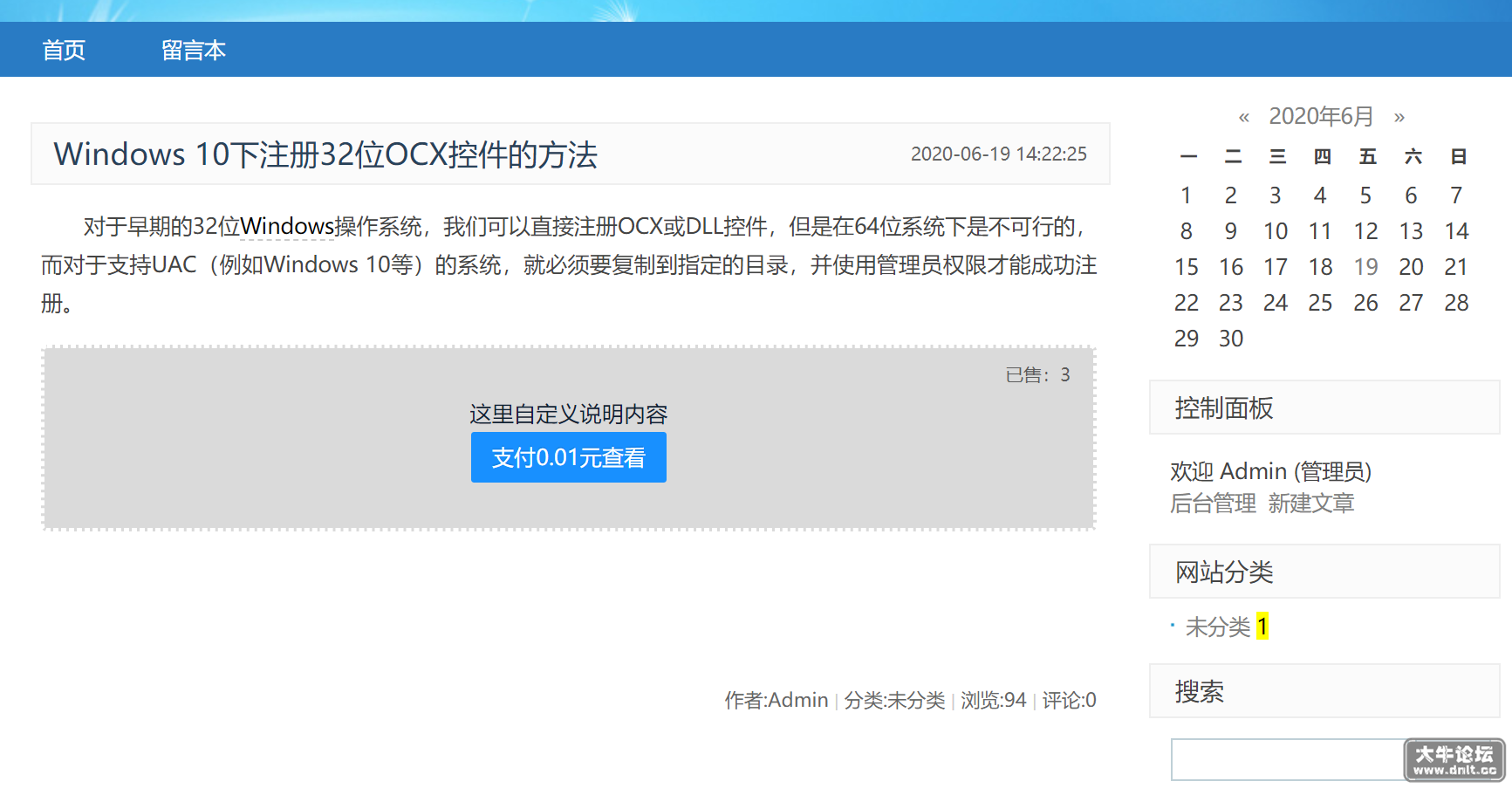Go to previous month in calendar
Viewport: 1512px width, 788px height.
[x=1244, y=117]
